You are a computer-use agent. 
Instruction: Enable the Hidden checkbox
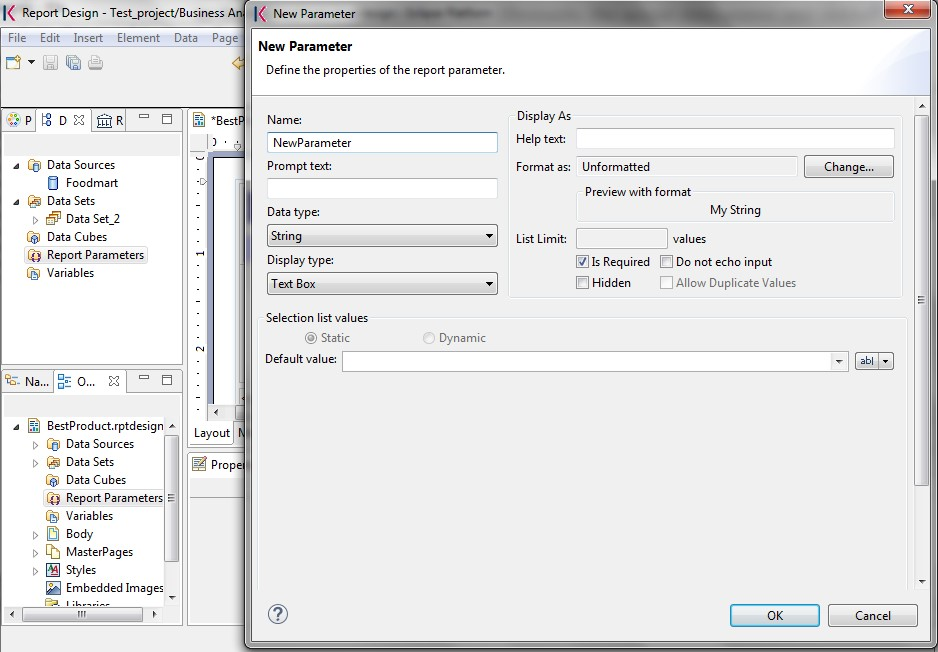[582, 282]
